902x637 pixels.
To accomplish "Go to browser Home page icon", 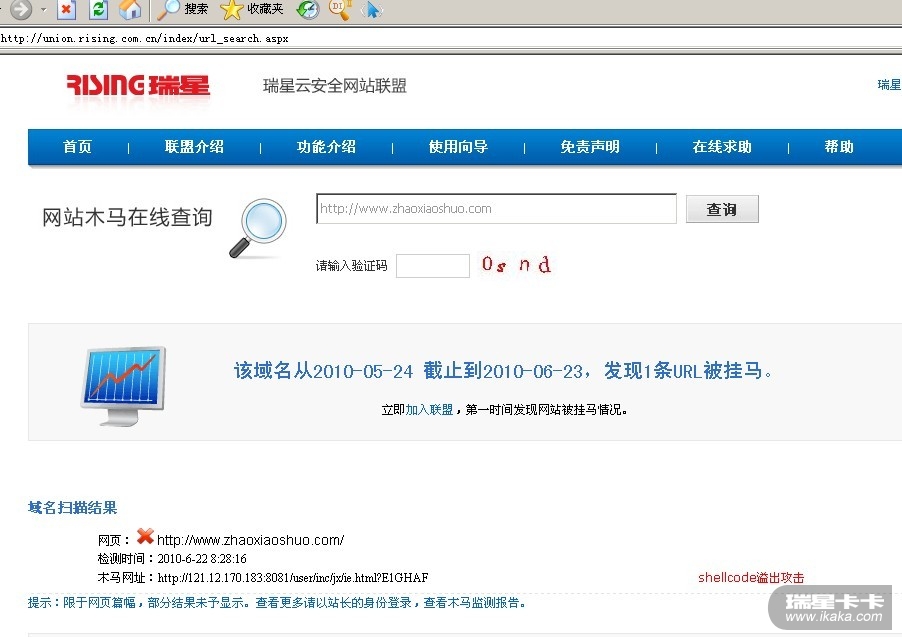I will [130, 9].
